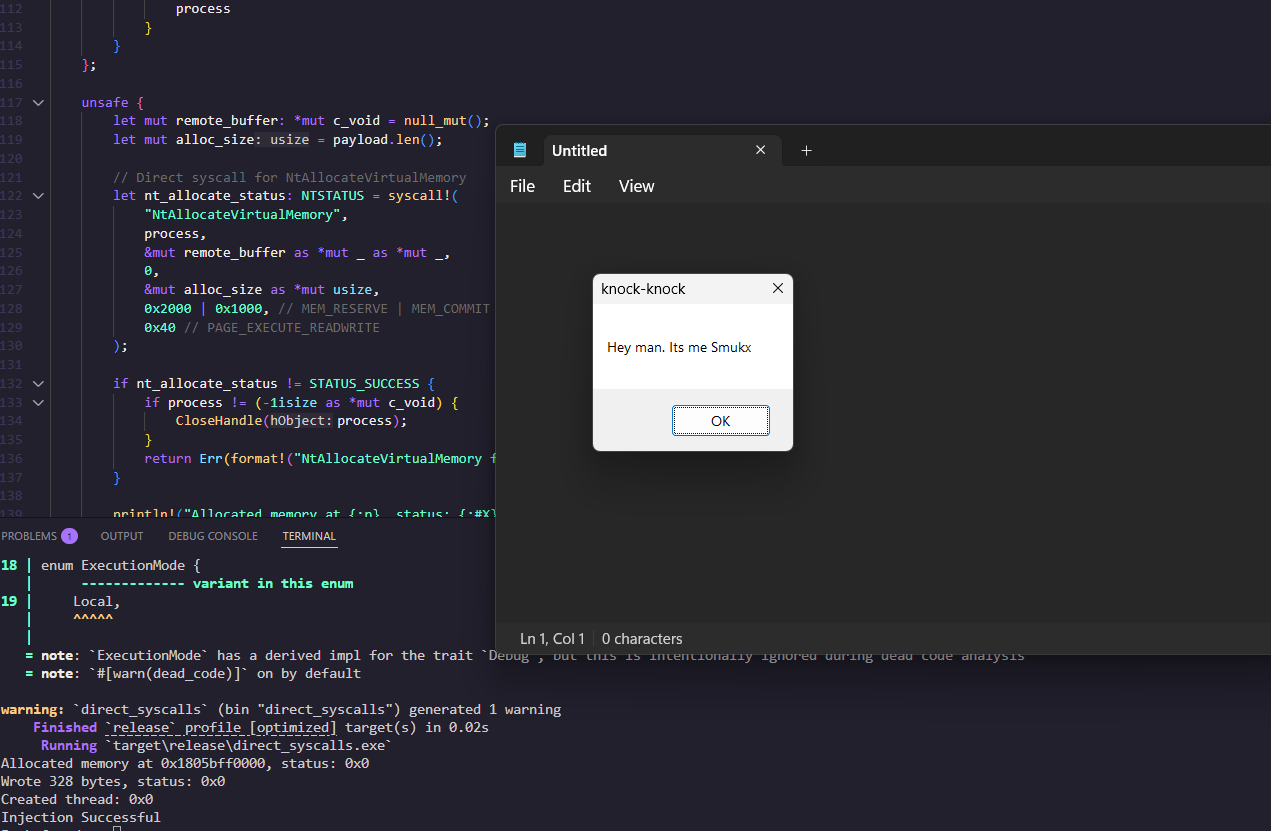This screenshot has height=831, width=1271.
Task: Close the knock-knock message box
Action: click(x=778, y=289)
